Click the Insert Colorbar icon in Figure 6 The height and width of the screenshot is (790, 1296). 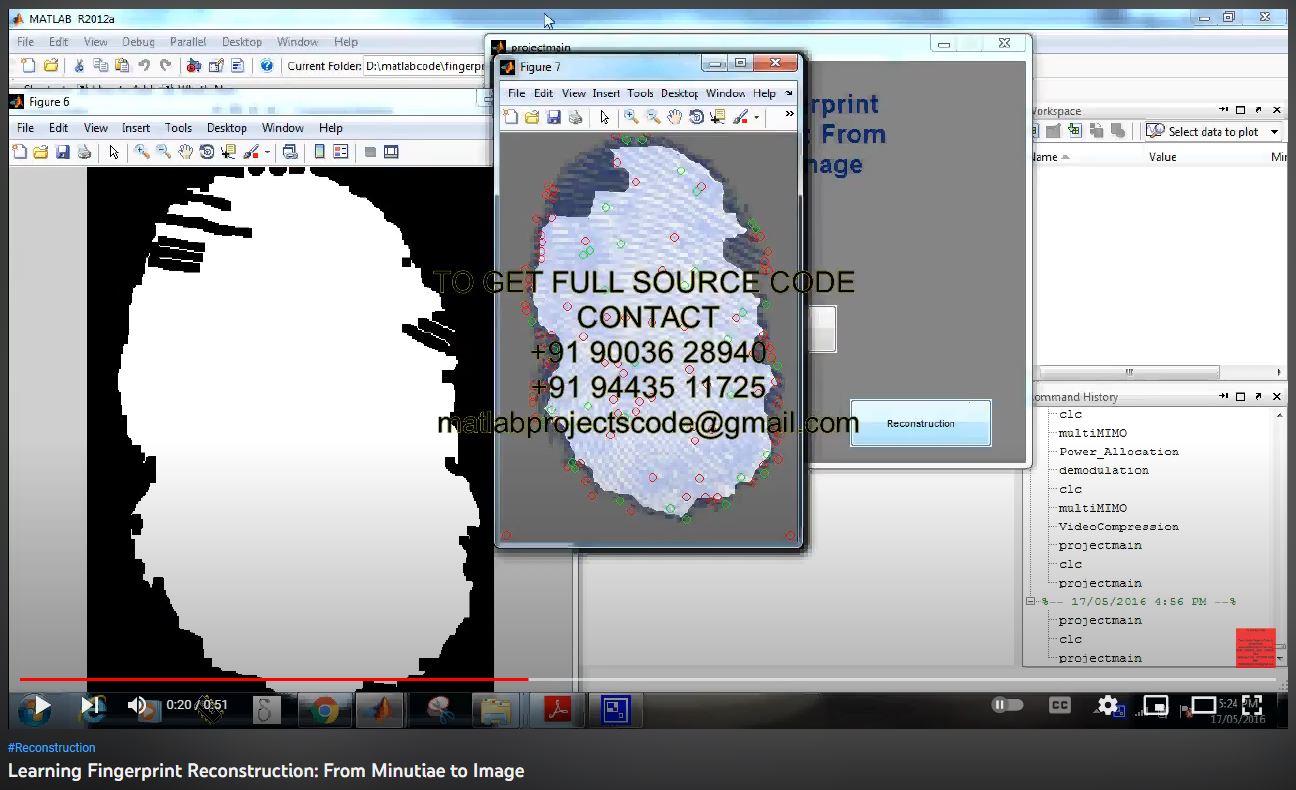319,152
